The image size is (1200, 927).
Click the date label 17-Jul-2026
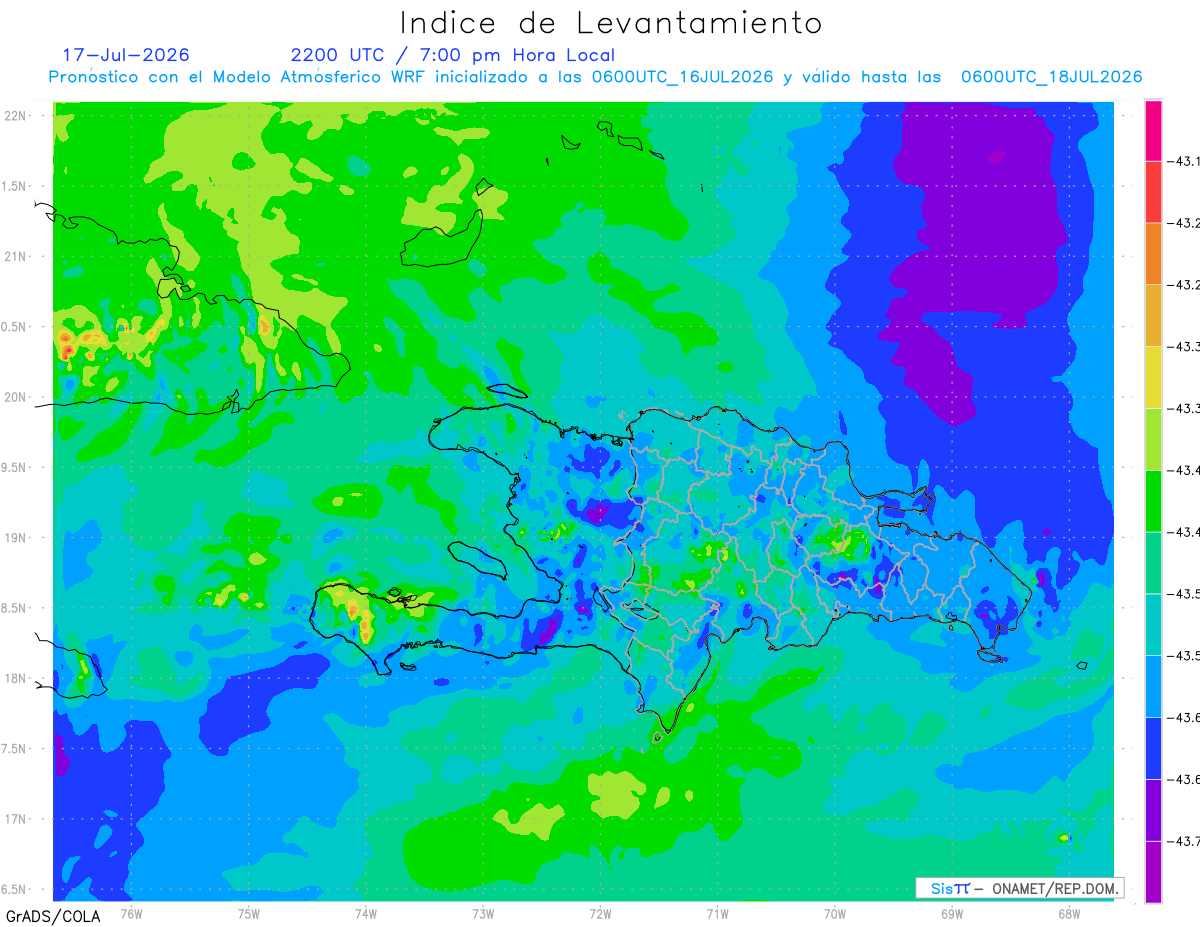tap(126, 55)
